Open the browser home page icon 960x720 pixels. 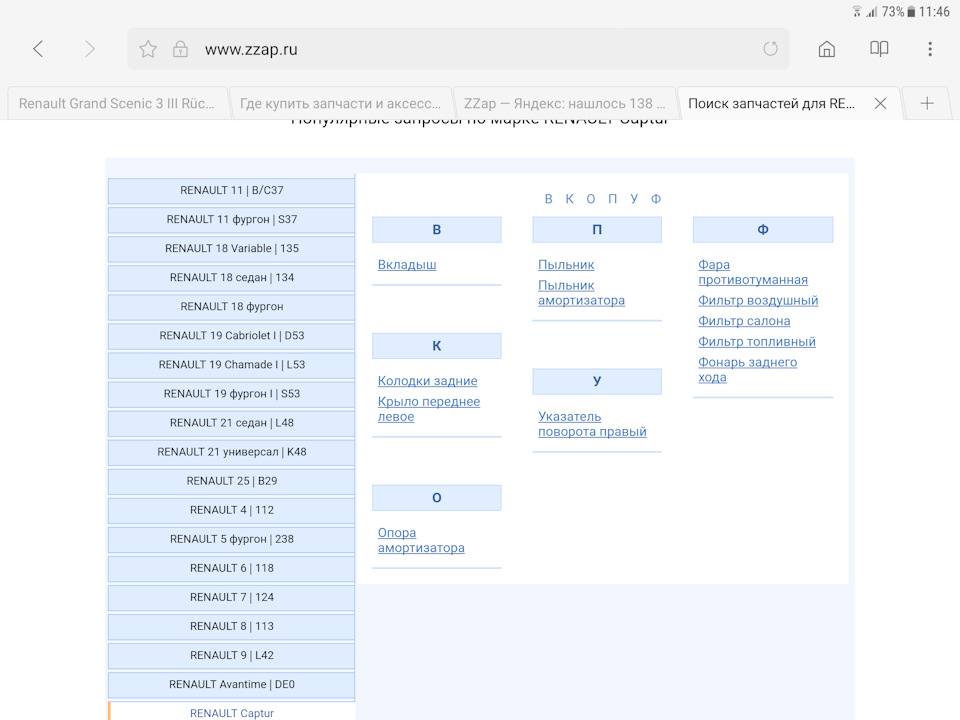click(827, 49)
